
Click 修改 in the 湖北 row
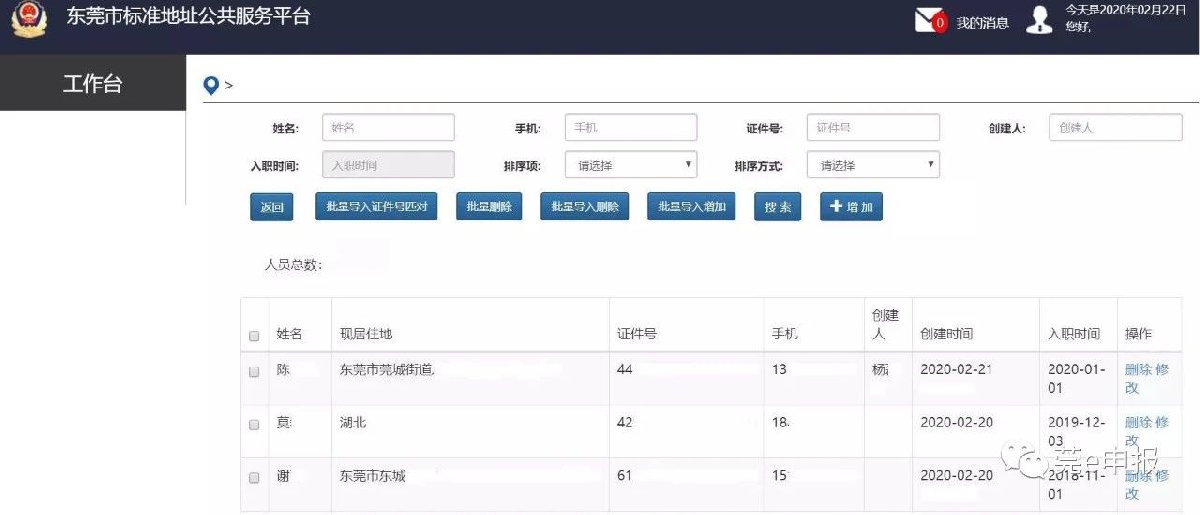click(x=1147, y=431)
